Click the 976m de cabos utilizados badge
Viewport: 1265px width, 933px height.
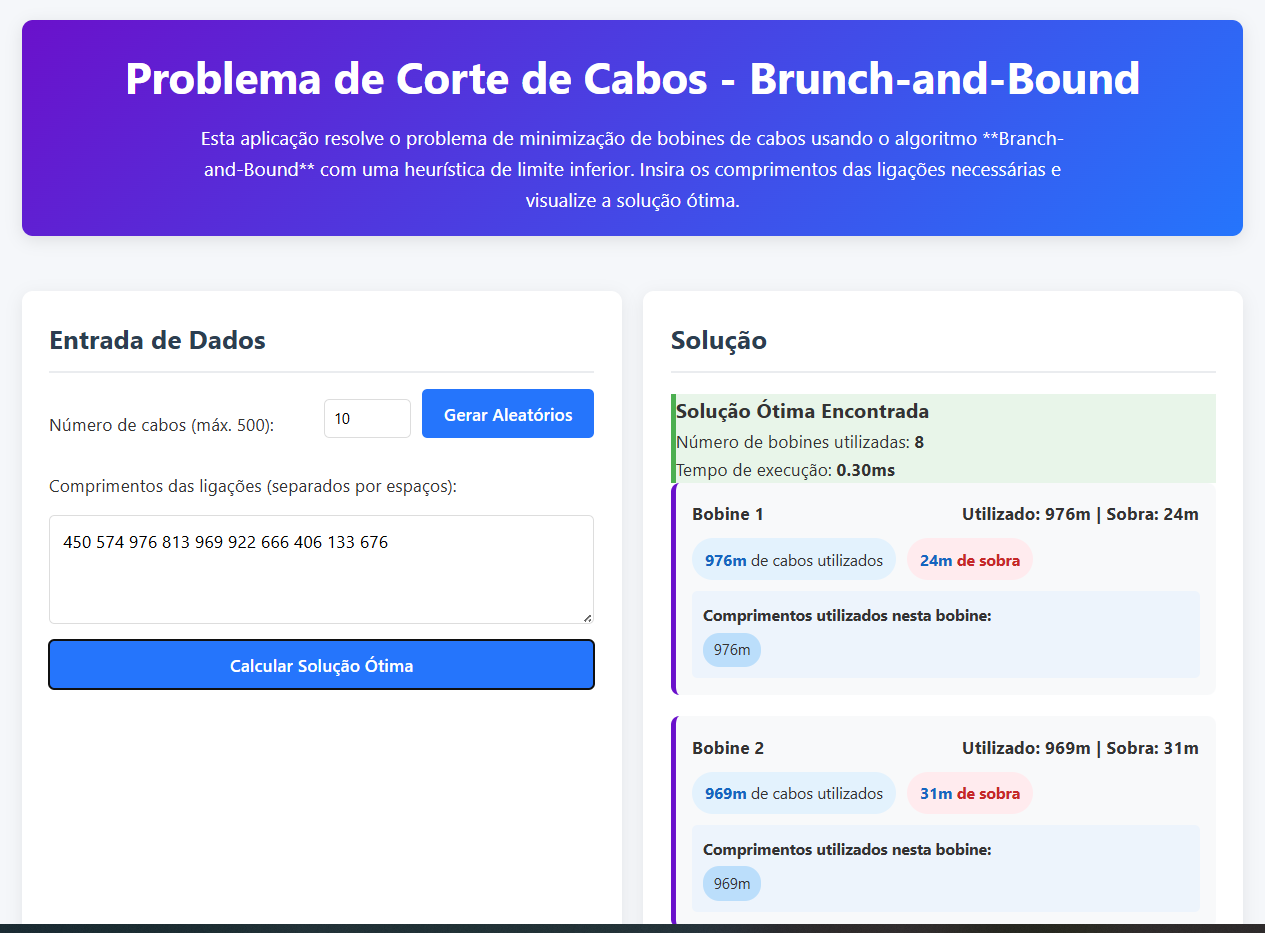click(793, 559)
